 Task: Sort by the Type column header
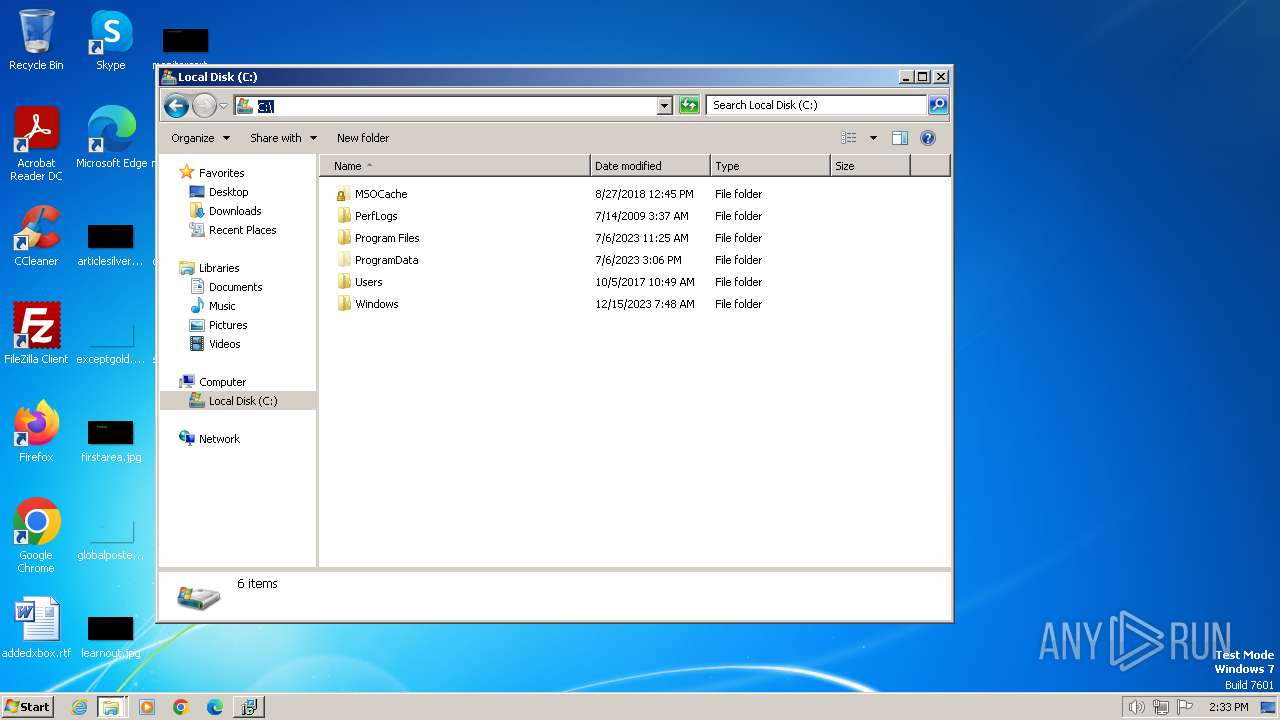pyautogui.click(x=770, y=166)
